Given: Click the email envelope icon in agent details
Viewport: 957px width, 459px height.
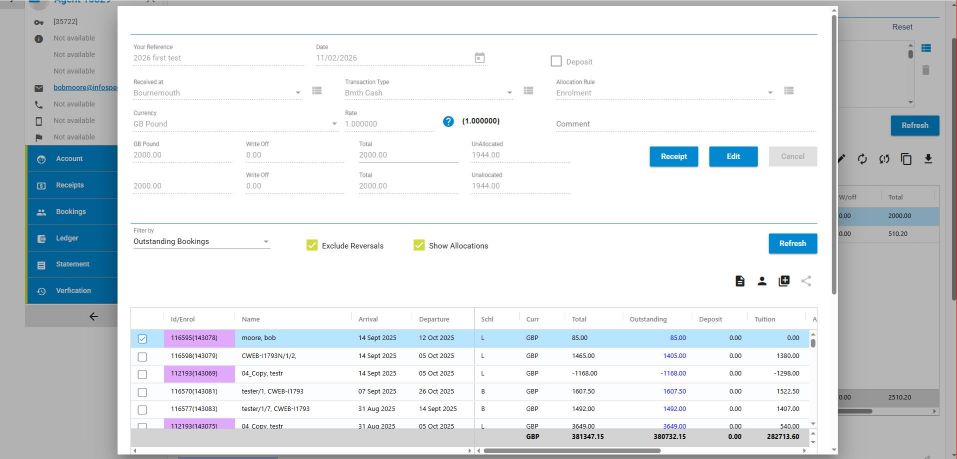Looking at the screenshot, I should coord(39,88).
